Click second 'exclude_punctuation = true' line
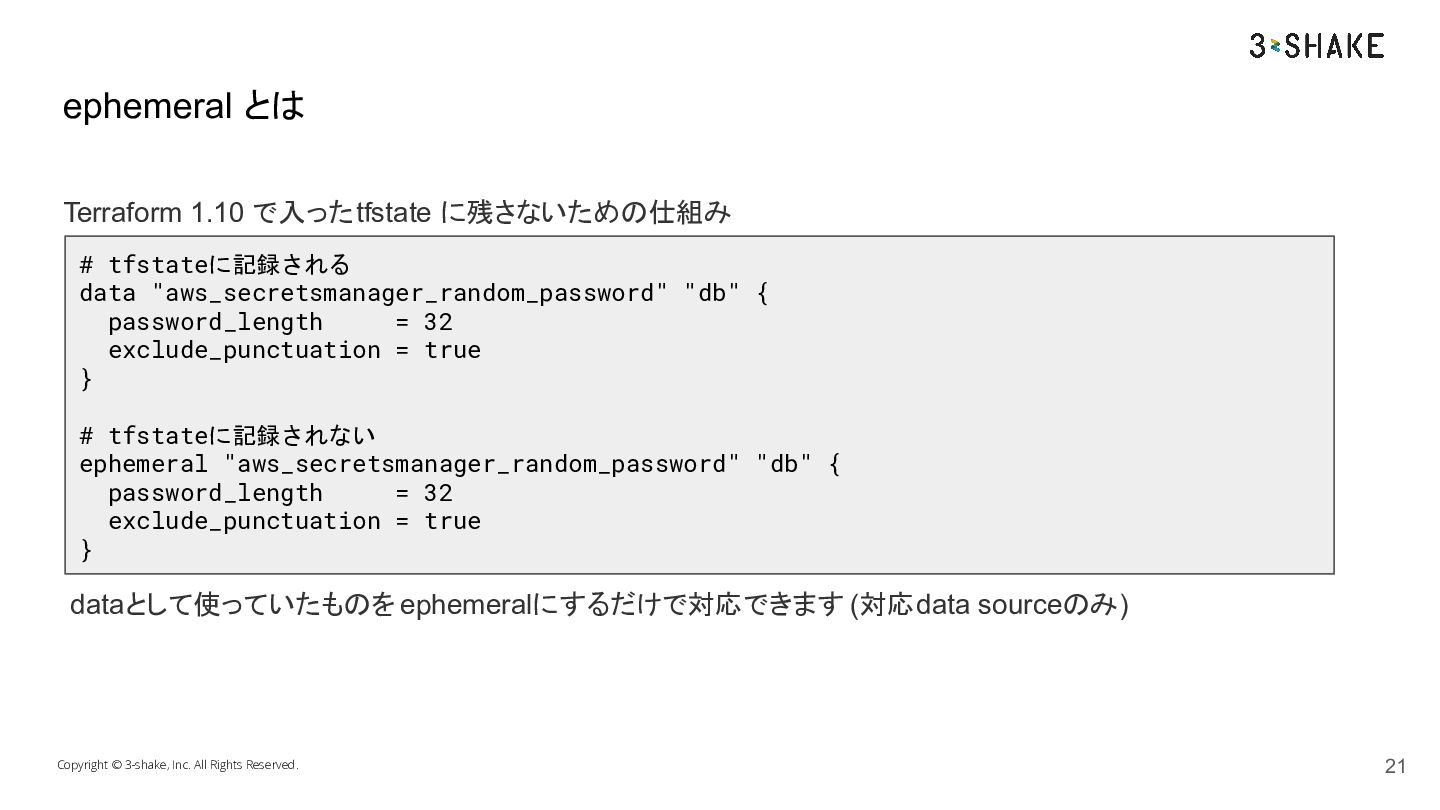 click(294, 521)
